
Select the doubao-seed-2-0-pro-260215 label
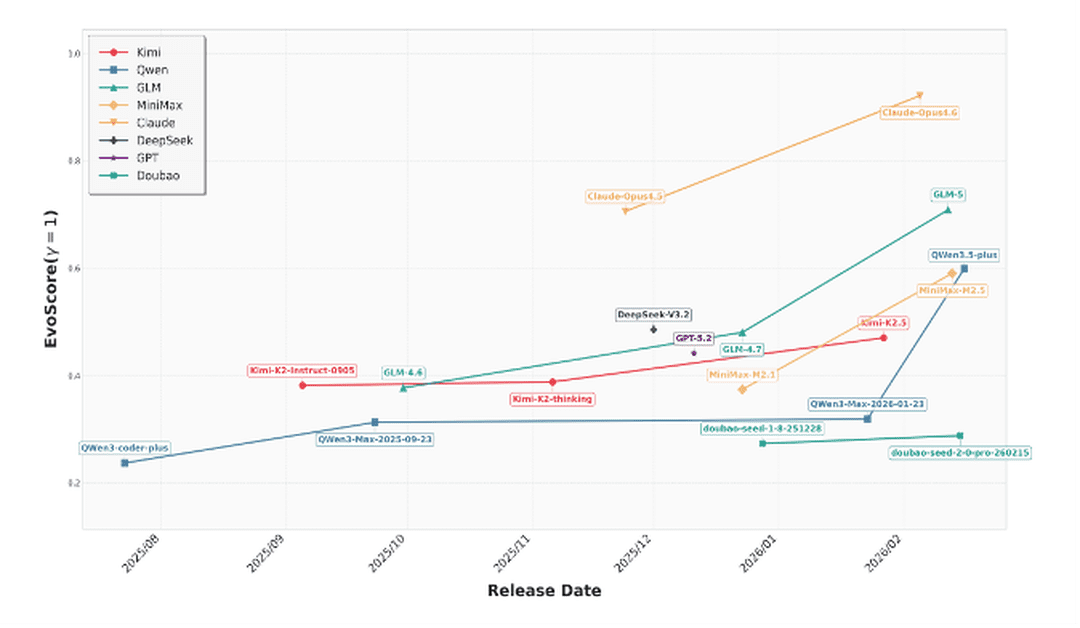click(960, 453)
